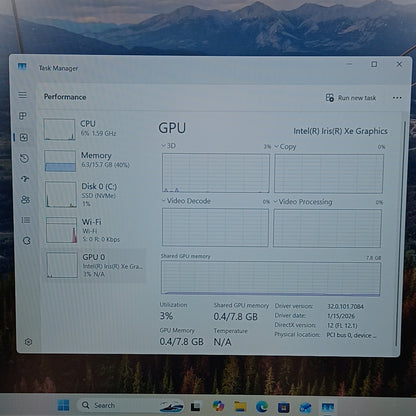Click the Wi-Fi activity thumbnail graph

(62, 230)
